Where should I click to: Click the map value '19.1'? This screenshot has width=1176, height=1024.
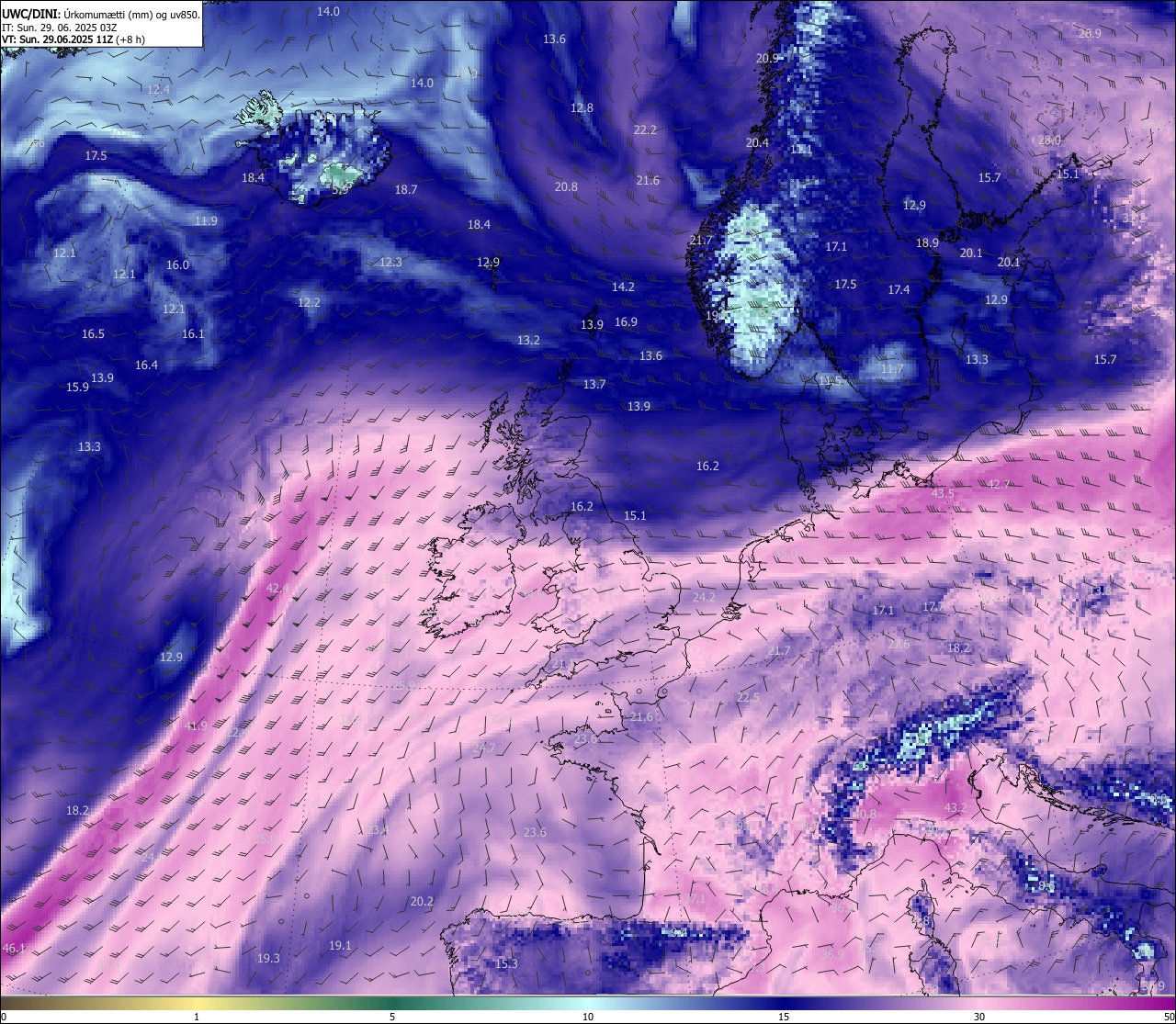click(340, 945)
